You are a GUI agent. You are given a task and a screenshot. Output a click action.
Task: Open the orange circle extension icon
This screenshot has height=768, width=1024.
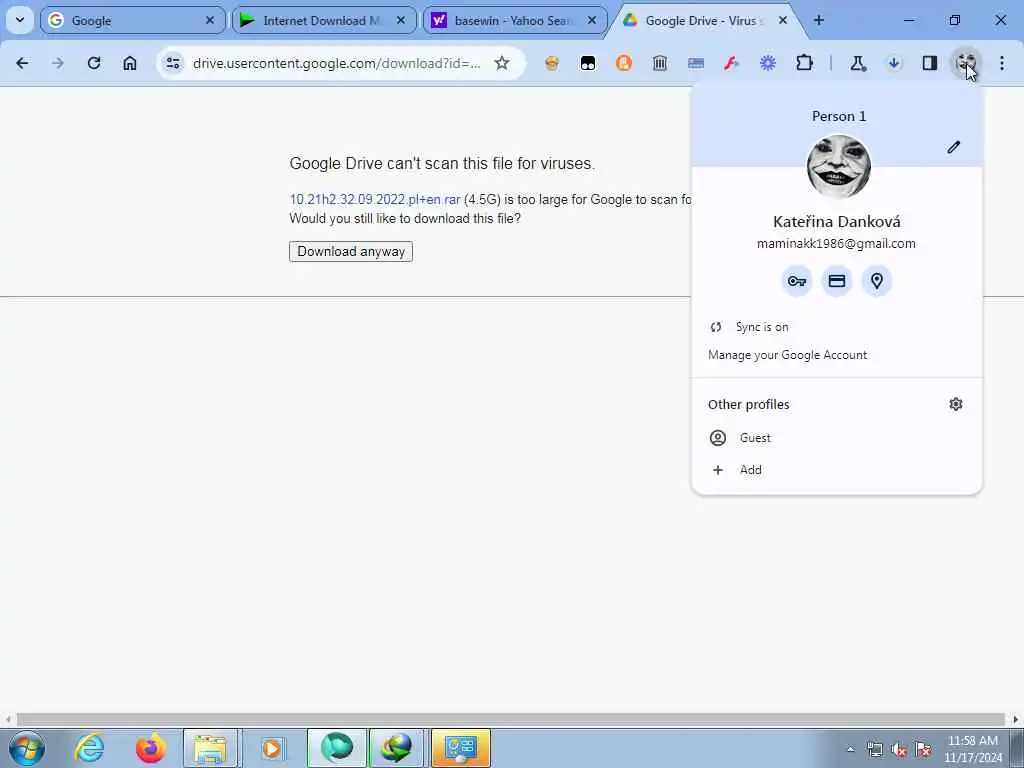624,63
